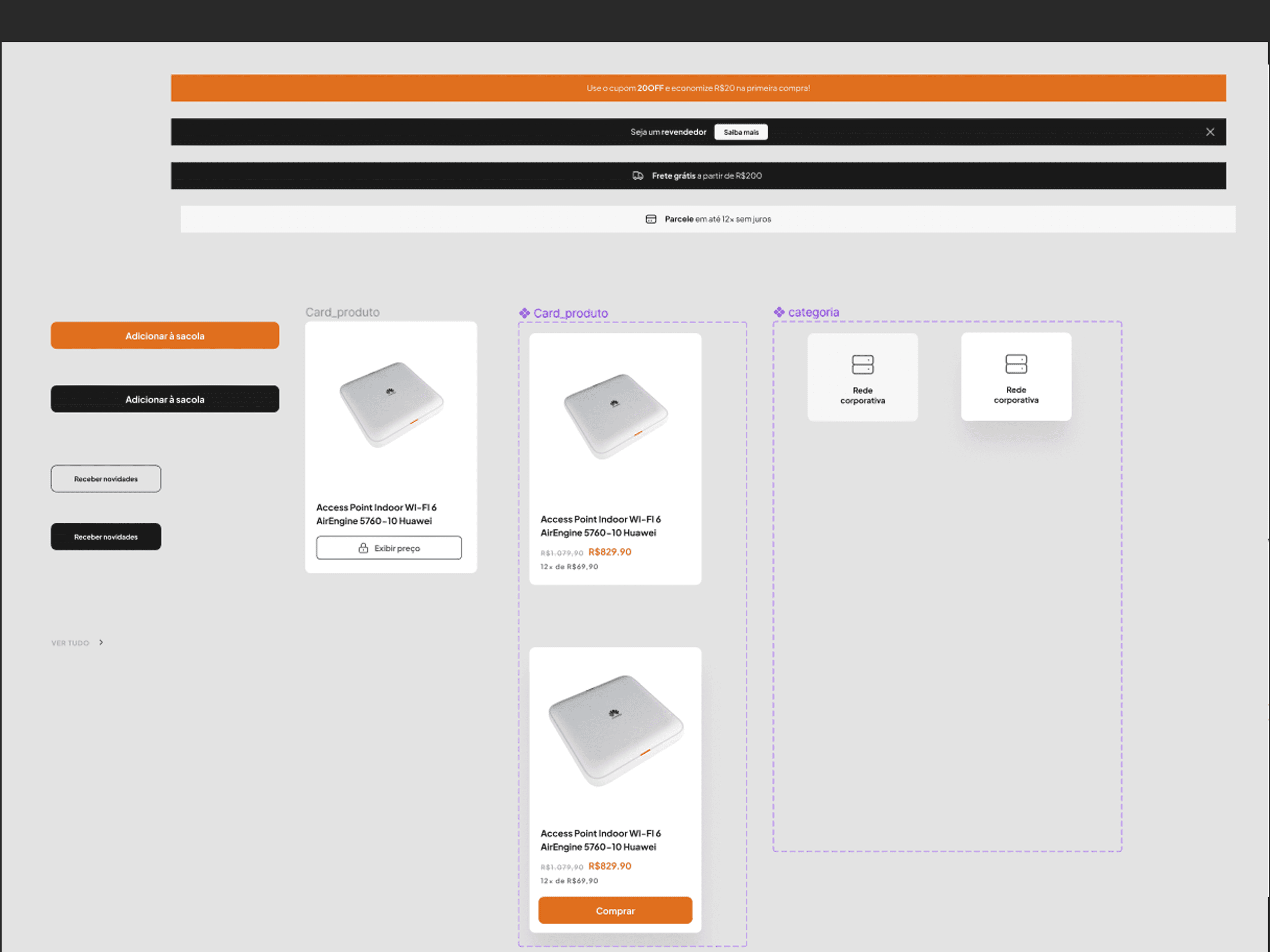Click the 'Frete grátis a partir de R$200' text
1270x952 pixels.
707,176
